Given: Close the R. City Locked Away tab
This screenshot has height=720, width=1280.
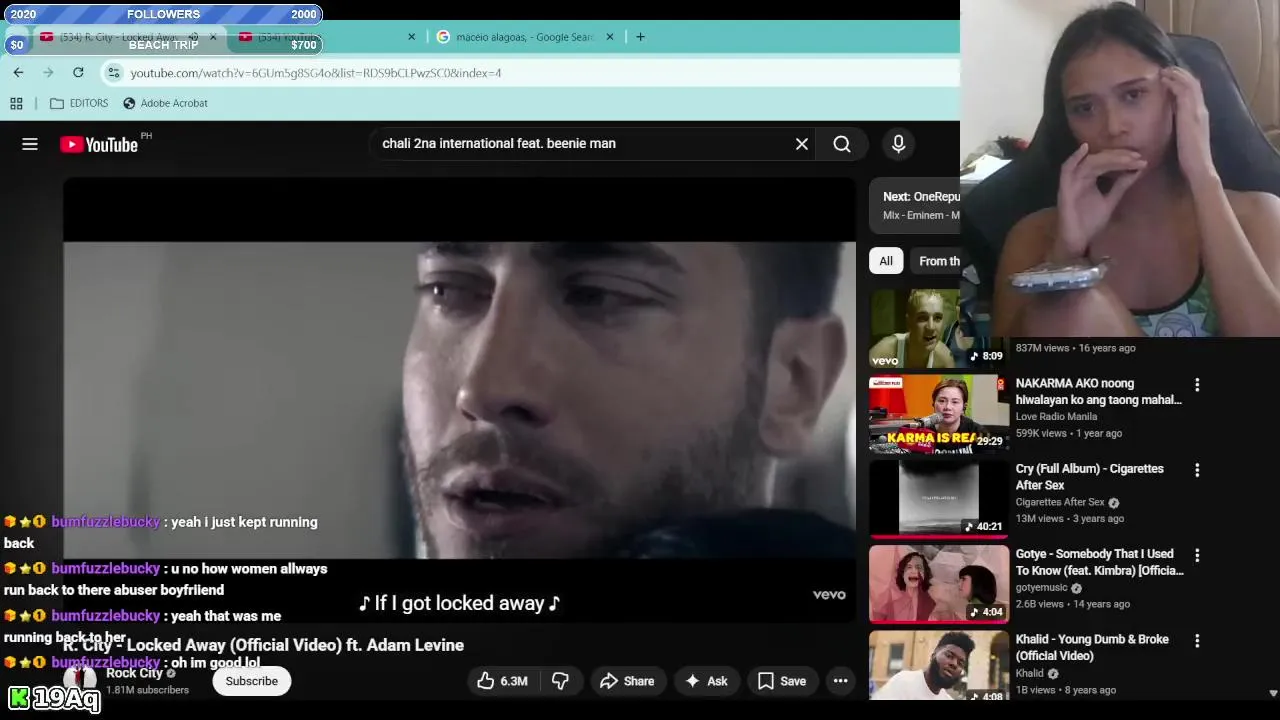Looking at the screenshot, I should tap(213, 37).
